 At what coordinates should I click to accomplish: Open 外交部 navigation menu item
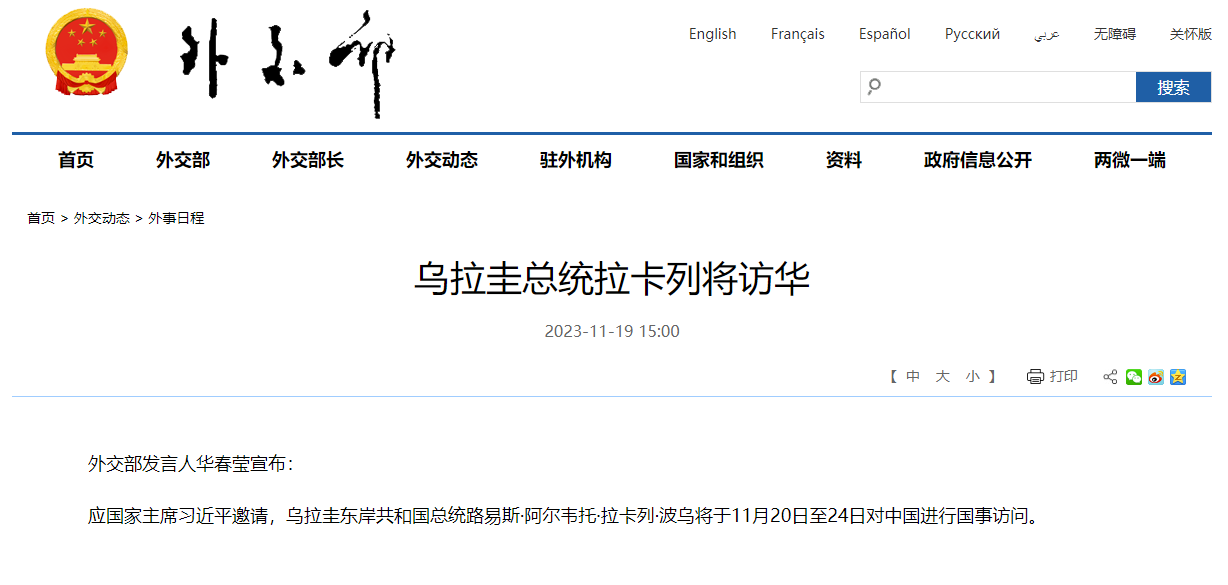click(183, 160)
